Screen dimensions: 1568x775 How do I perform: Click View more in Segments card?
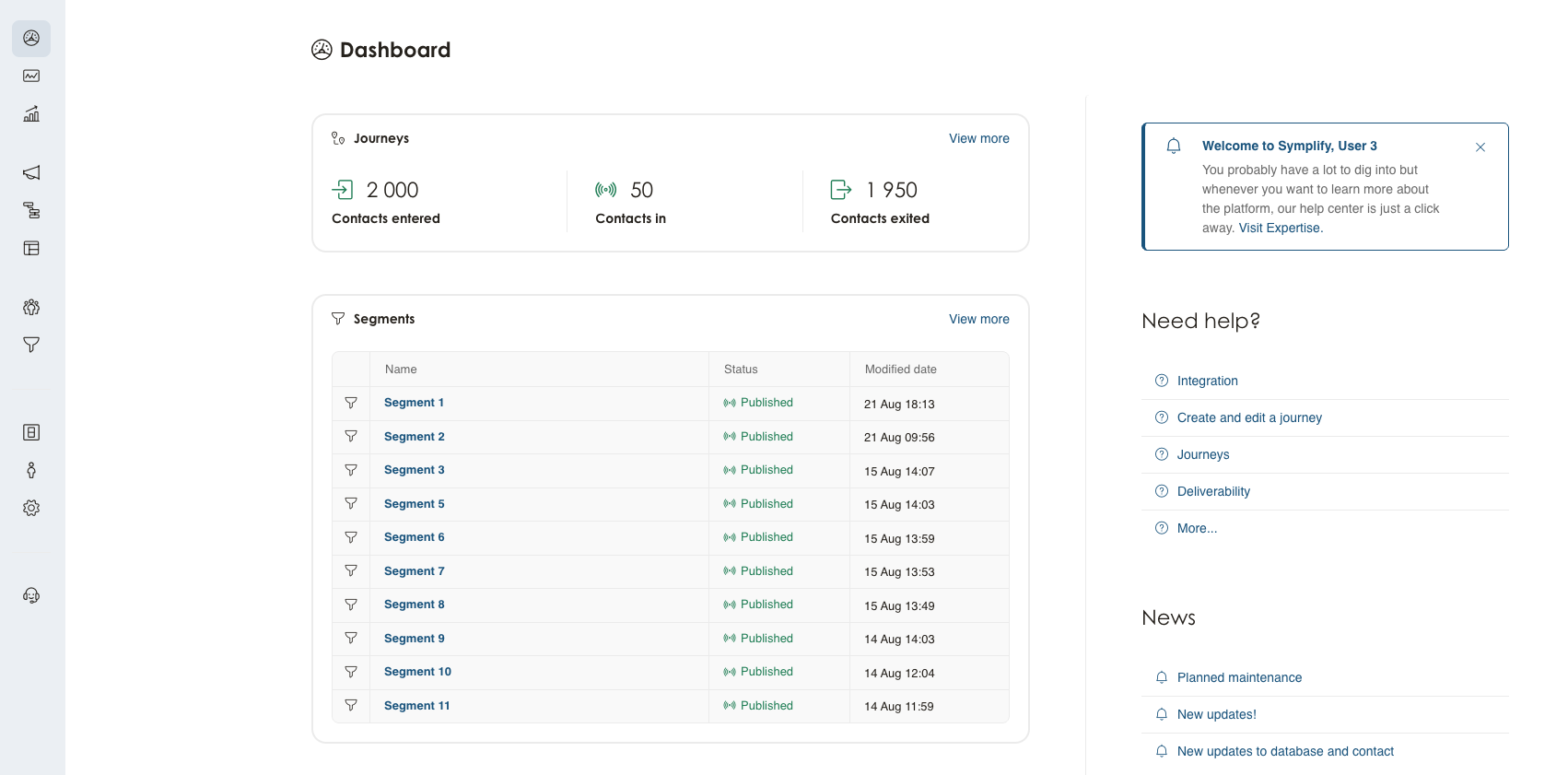coord(978,319)
